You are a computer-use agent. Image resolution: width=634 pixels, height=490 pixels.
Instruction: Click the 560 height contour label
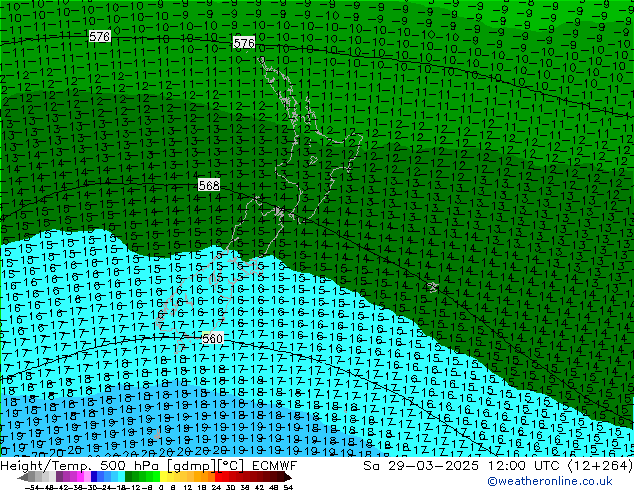212,339
